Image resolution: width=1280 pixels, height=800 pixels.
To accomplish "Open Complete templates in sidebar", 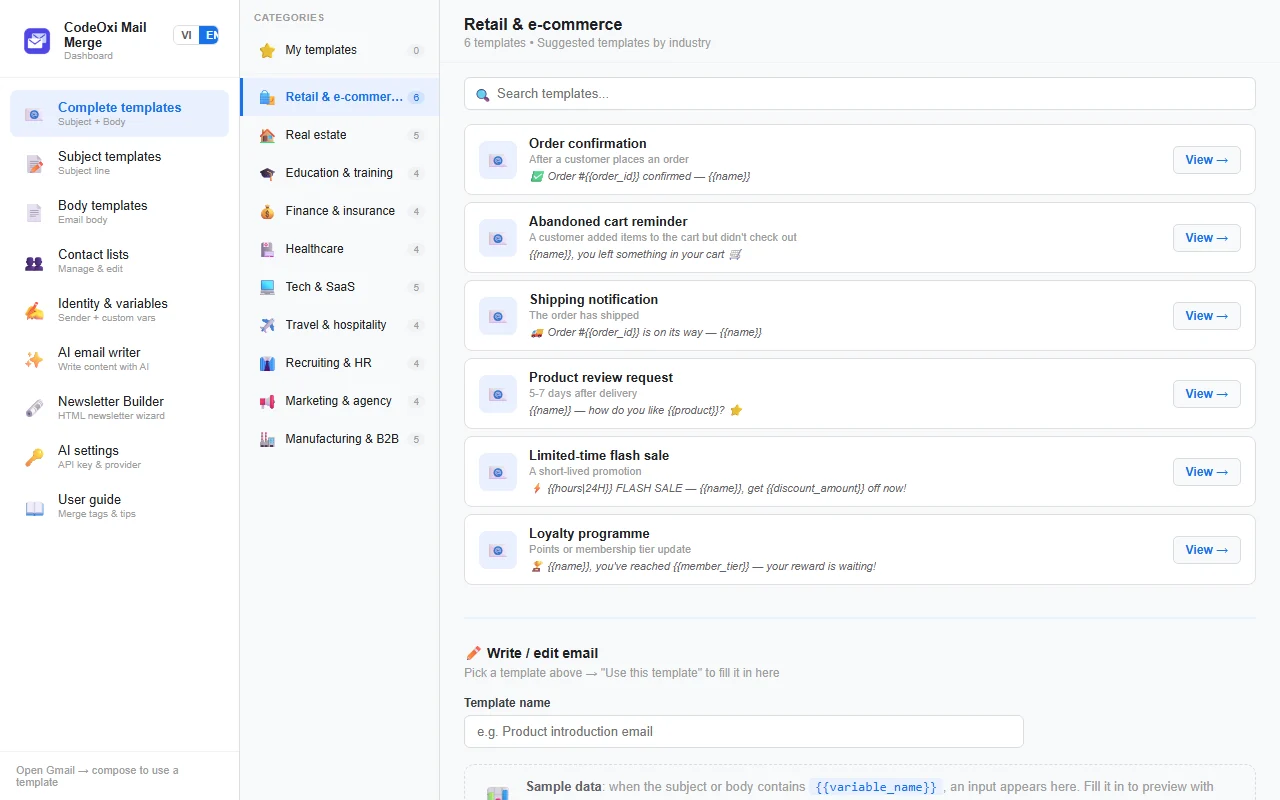I will [119, 113].
